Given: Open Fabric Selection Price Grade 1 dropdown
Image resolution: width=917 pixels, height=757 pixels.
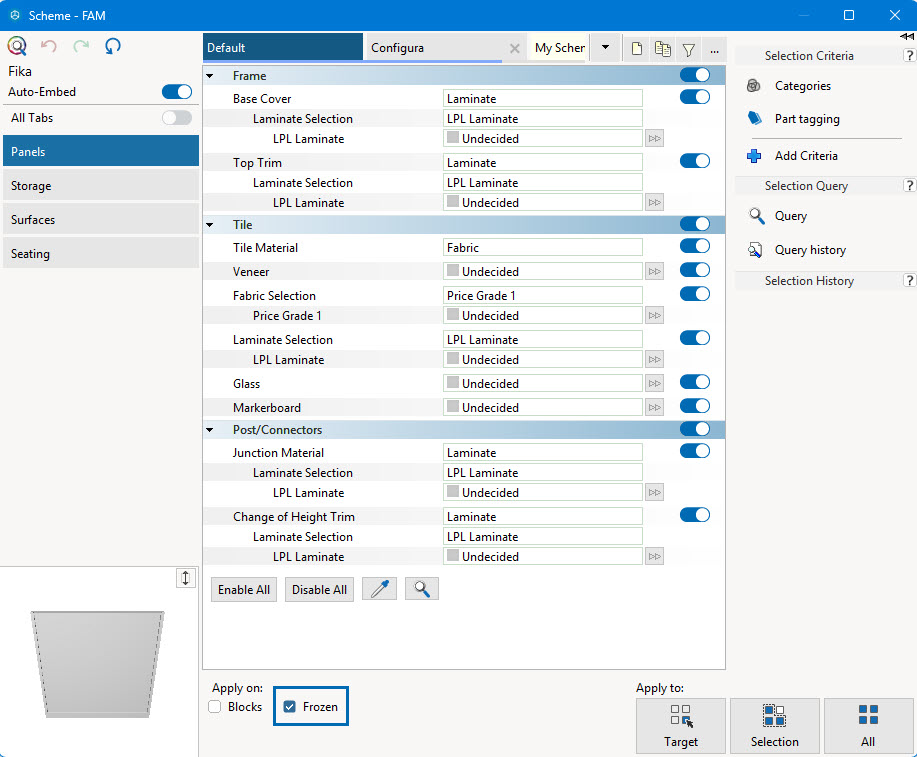Looking at the screenshot, I should [x=543, y=296].
